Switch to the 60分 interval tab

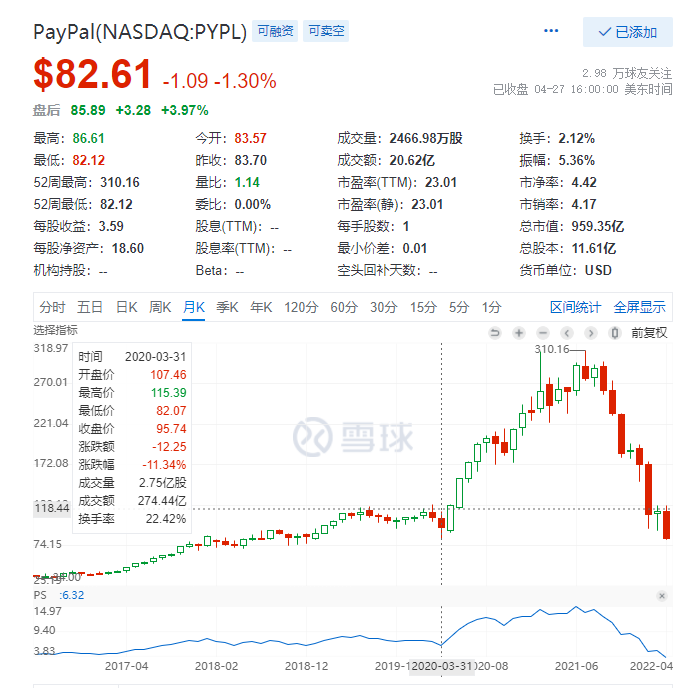[x=344, y=307]
